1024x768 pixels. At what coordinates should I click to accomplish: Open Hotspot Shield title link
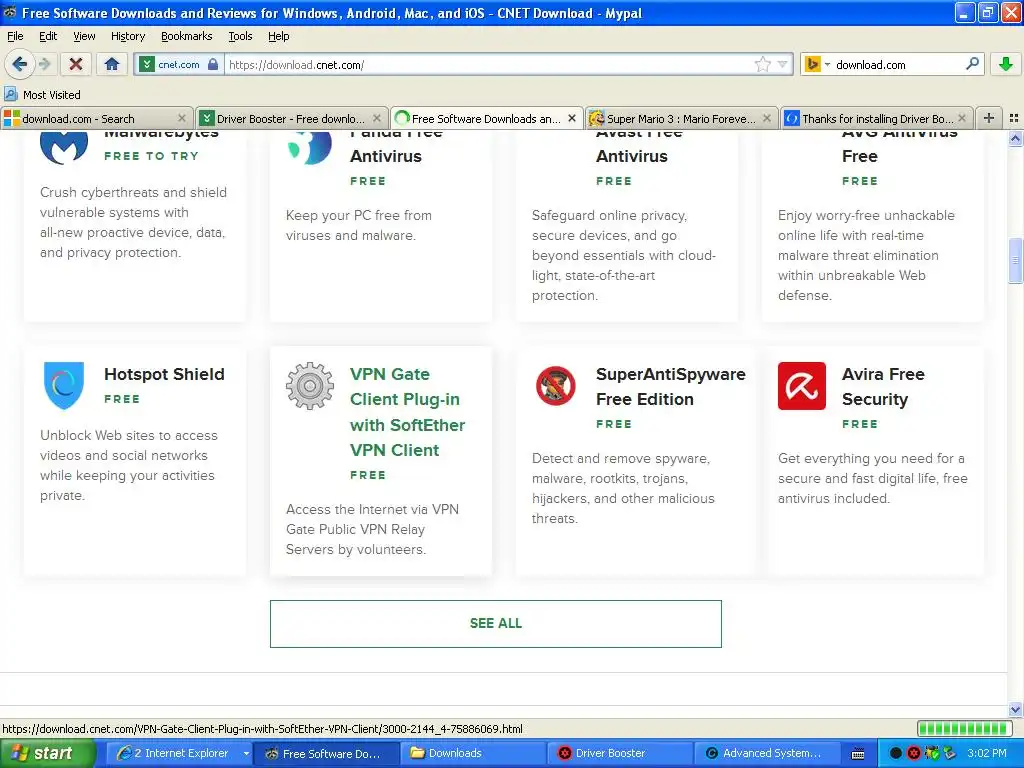click(164, 374)
